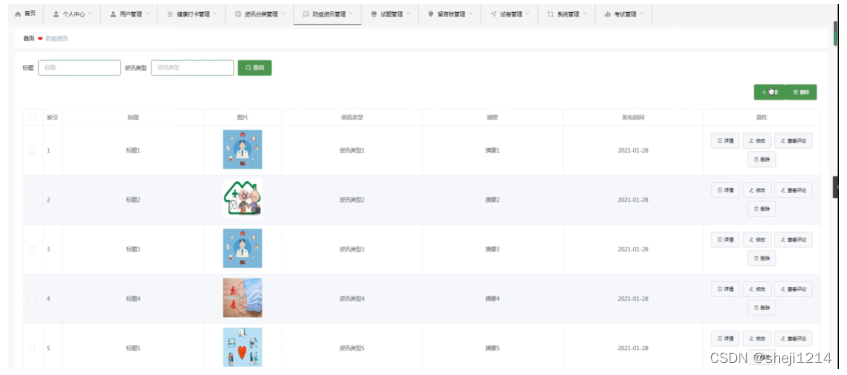847x375 pixels.
Task: Click the 发布时间 column header
Action: coord(633,117)
